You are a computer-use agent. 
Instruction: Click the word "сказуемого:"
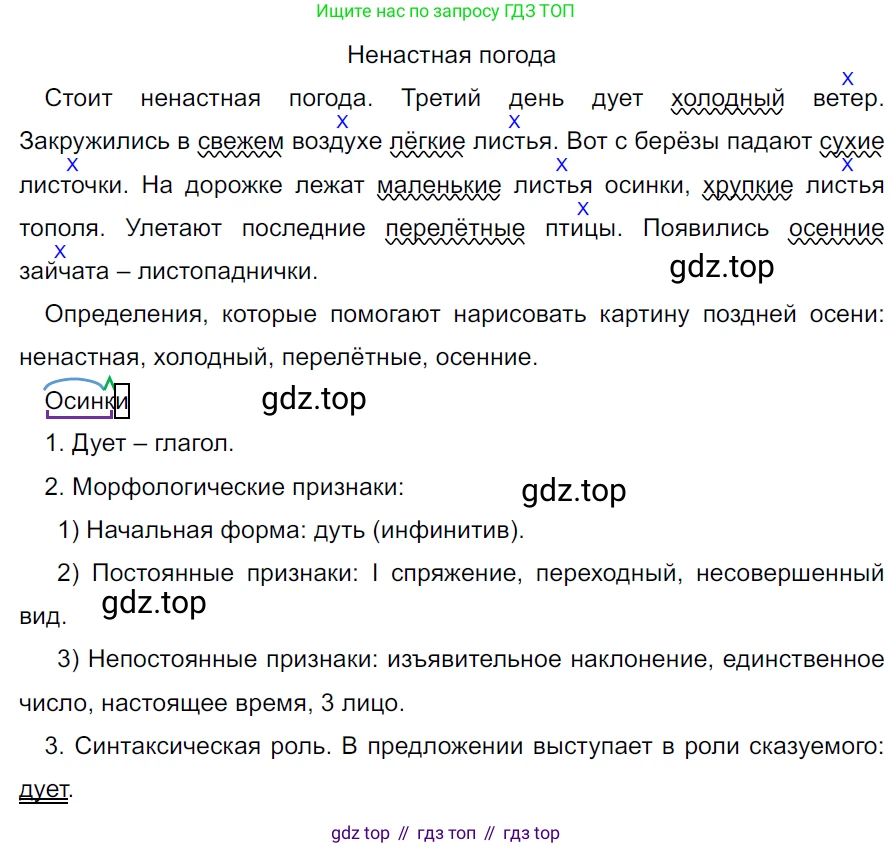click(x=817, y=747)
